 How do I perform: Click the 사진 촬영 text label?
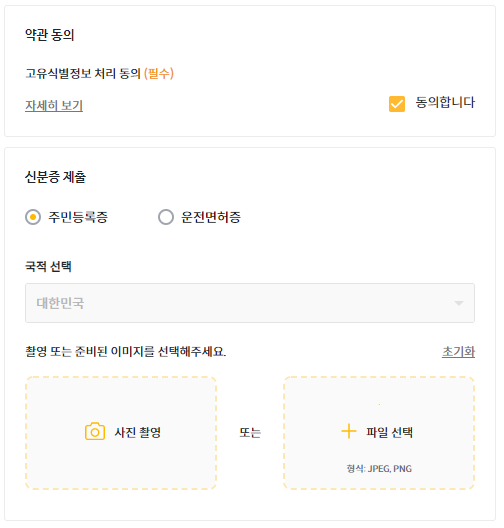(x=138, y=432)
